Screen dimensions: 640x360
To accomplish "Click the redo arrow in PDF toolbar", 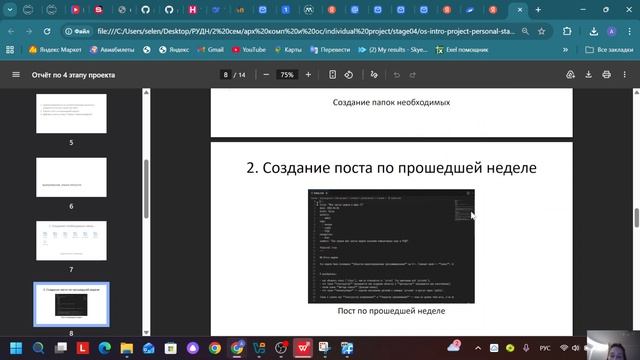I will pos(413,75).
